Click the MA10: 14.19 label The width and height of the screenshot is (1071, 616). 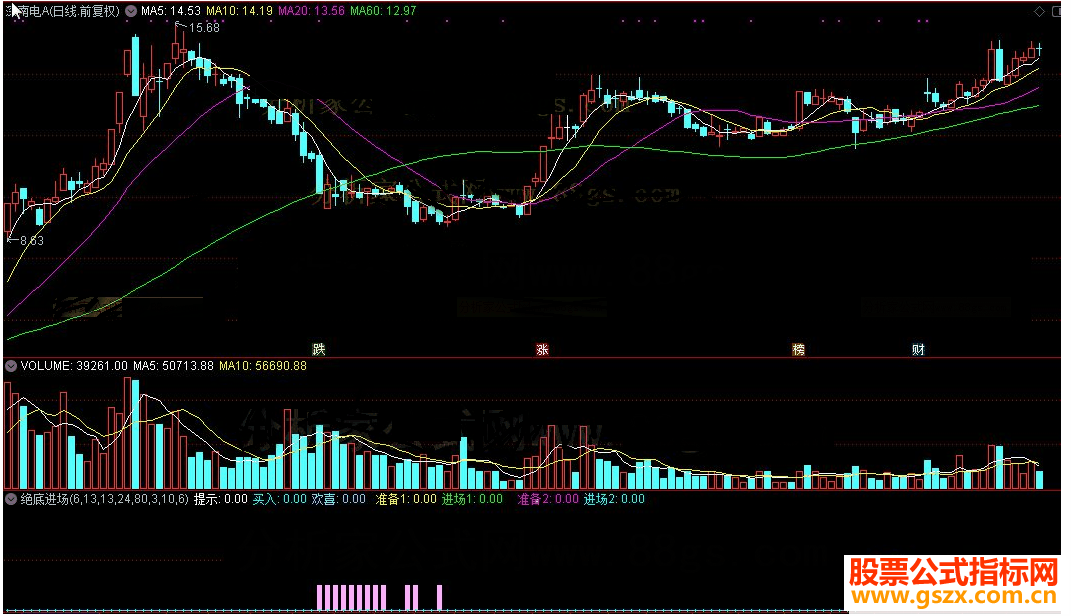tap(239, 12)
